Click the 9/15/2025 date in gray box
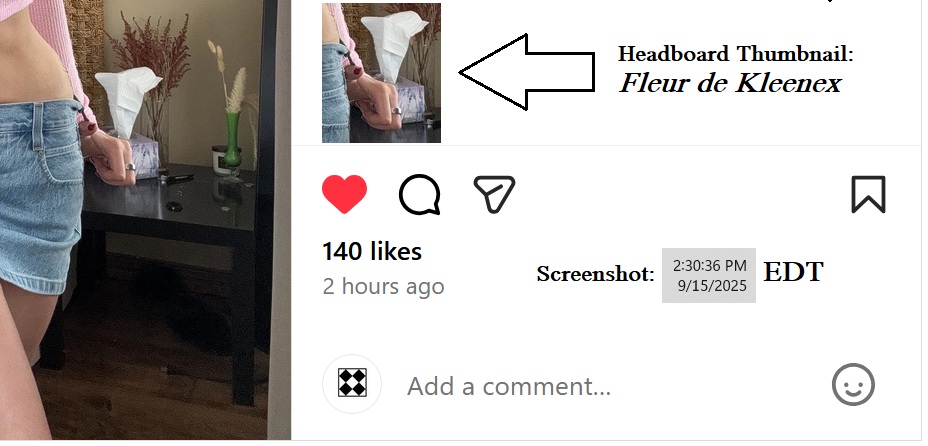The width and height of the screenshot is (928, 446). [x=712, y=286]
